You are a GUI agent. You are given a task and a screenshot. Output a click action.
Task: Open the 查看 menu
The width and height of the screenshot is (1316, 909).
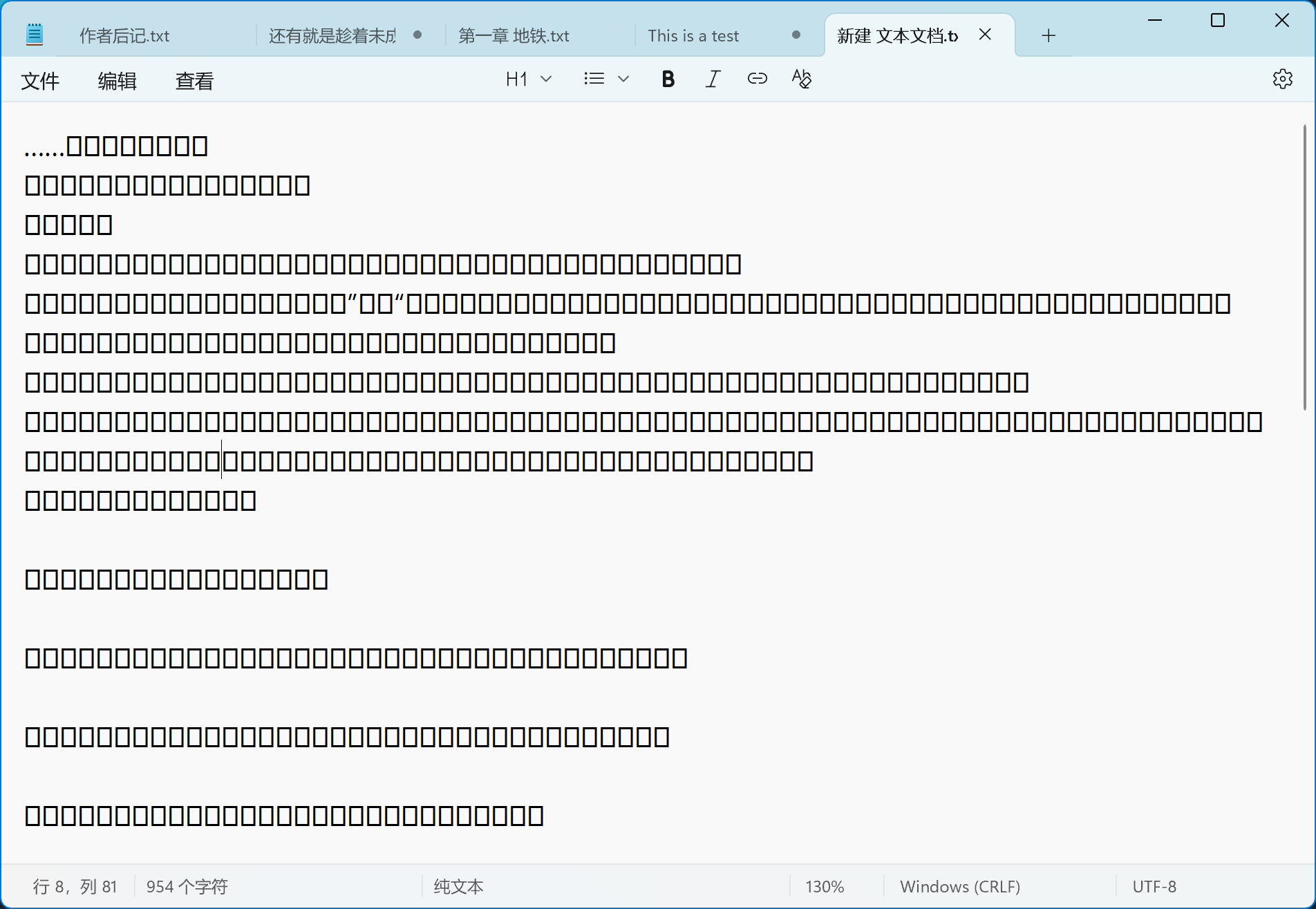click(x=194, y=81)
